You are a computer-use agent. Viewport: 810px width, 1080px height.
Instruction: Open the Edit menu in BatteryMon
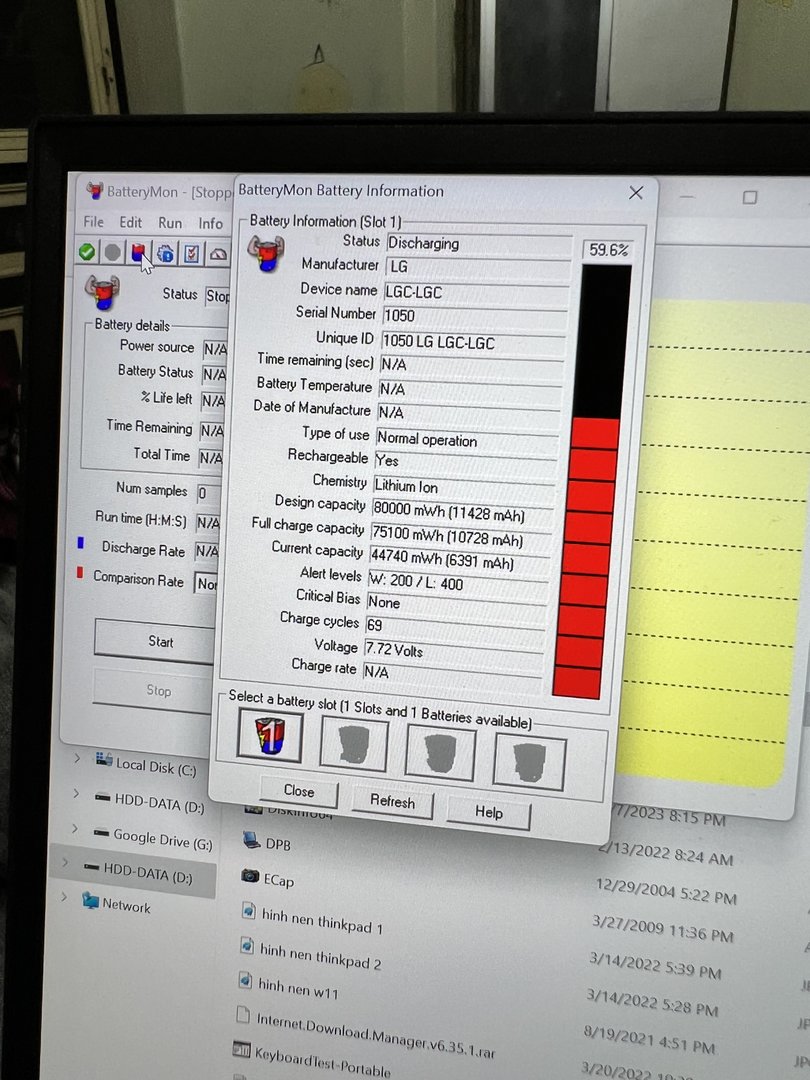[131, 222]
